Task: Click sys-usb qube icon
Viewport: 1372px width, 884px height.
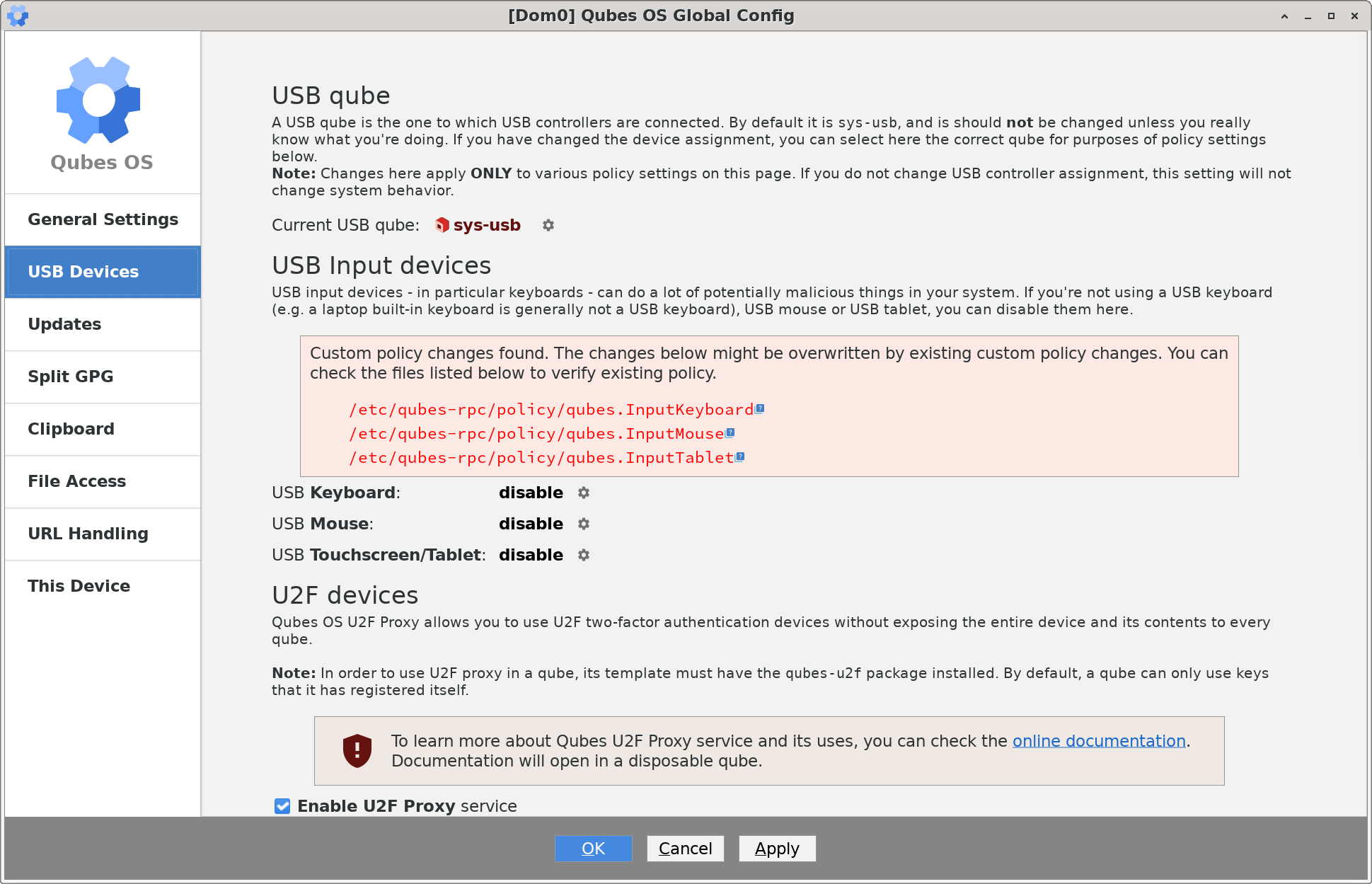Action: coord(441,225)
